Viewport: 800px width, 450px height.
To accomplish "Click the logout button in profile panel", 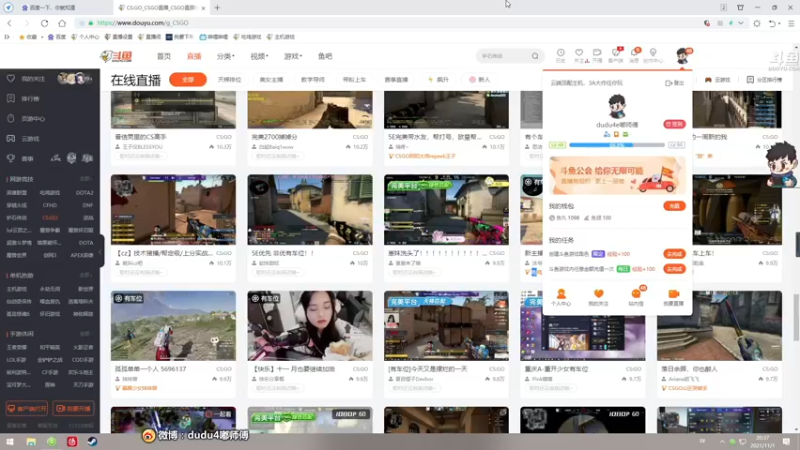I will [x=674, y=83].
